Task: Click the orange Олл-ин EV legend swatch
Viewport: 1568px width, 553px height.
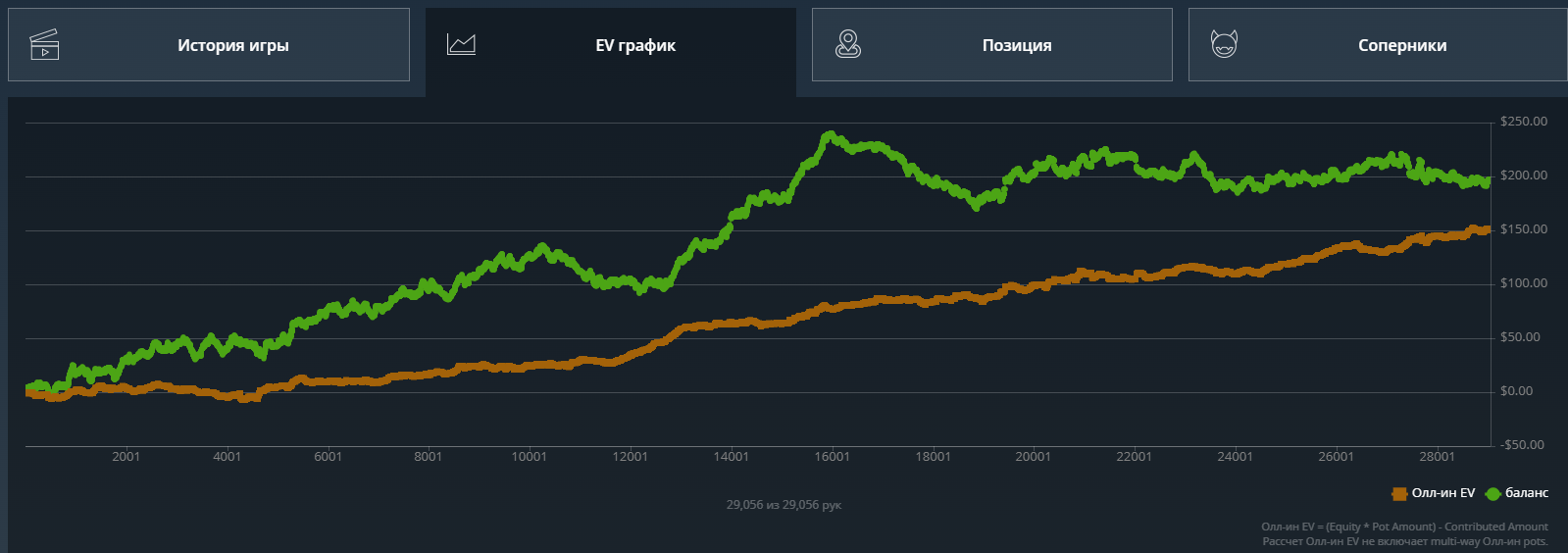Action: pyautogui.click(x=1399, y=494)
